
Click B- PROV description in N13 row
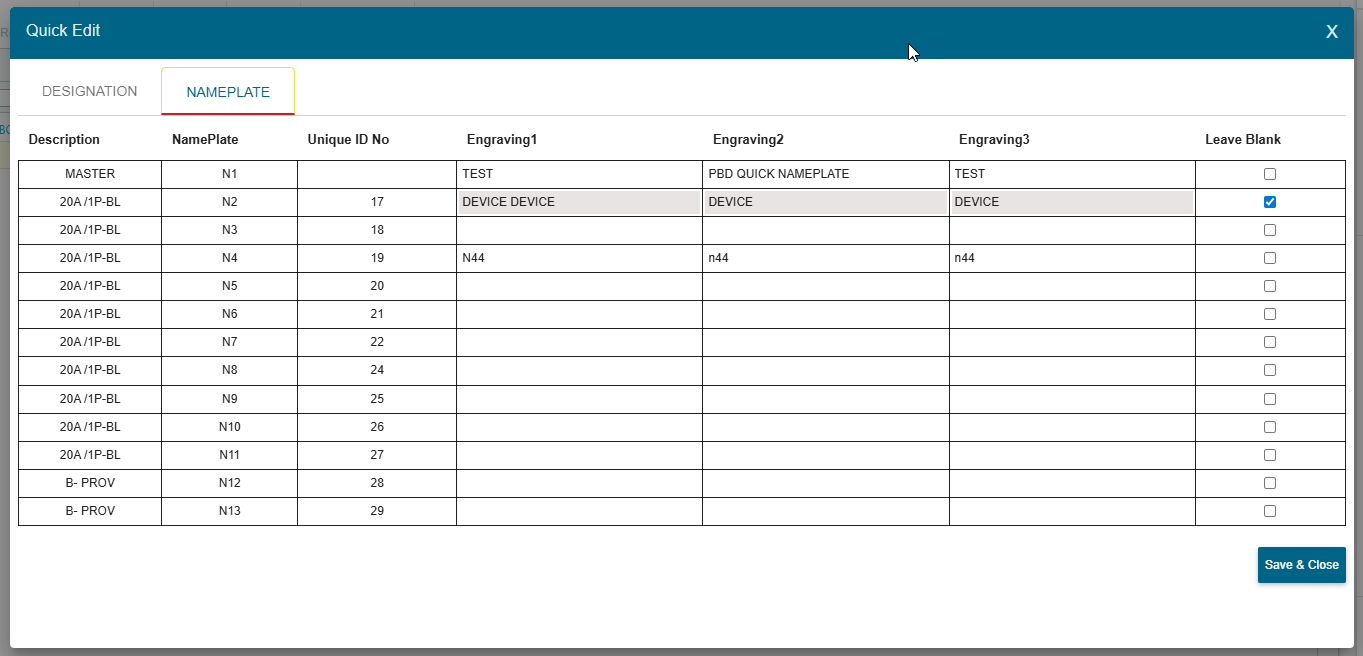(x=90, y=511)
